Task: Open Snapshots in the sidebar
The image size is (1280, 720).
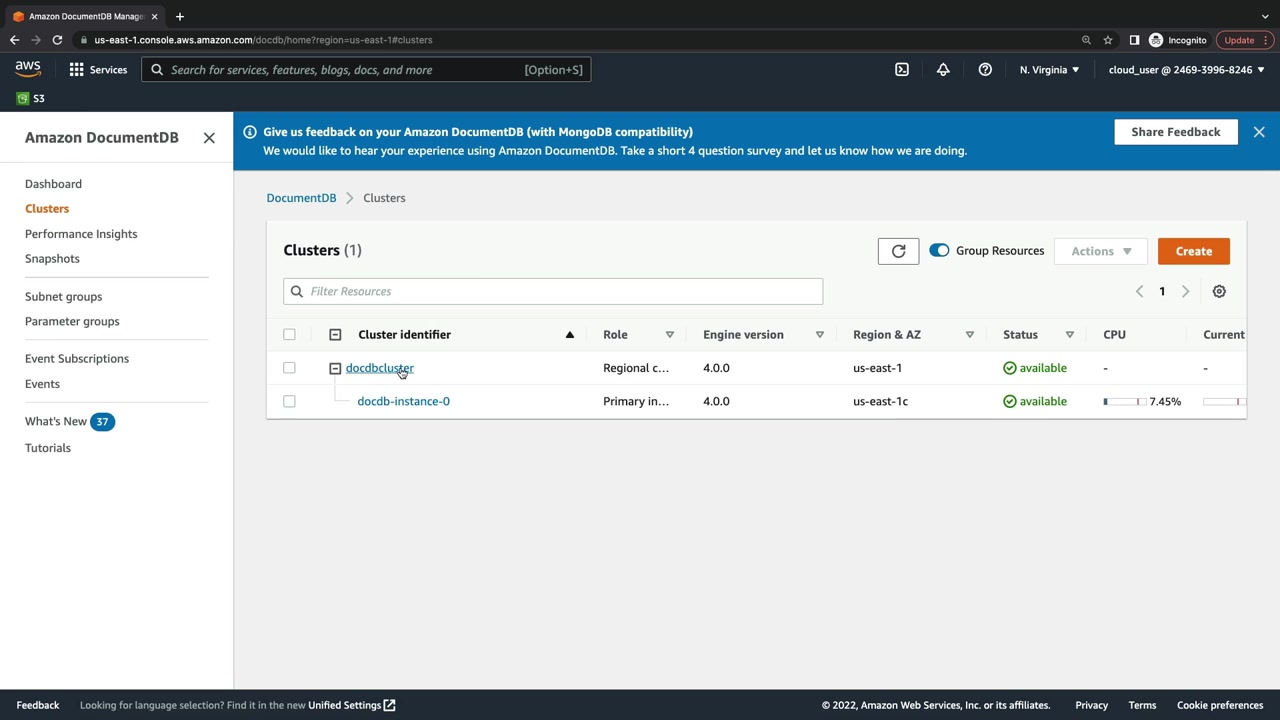Action: (x=52, y=259)
